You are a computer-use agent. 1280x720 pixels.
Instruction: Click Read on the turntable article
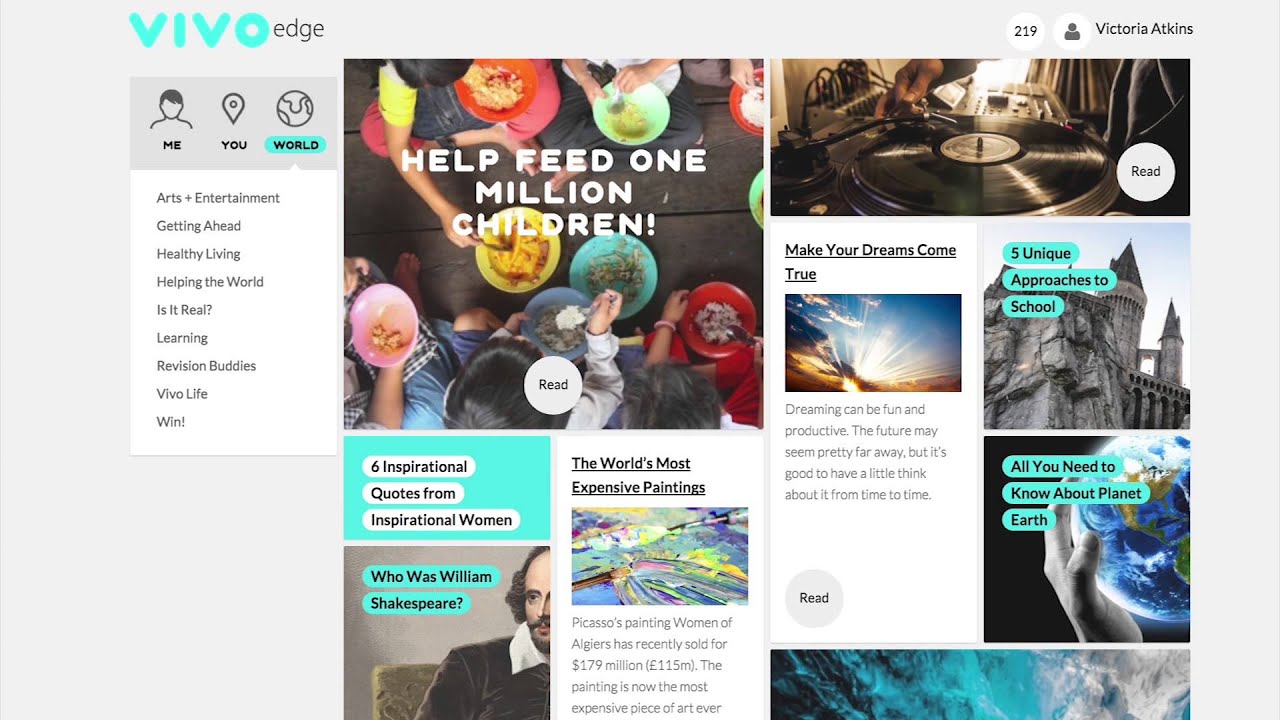(x=1145, y=171)
